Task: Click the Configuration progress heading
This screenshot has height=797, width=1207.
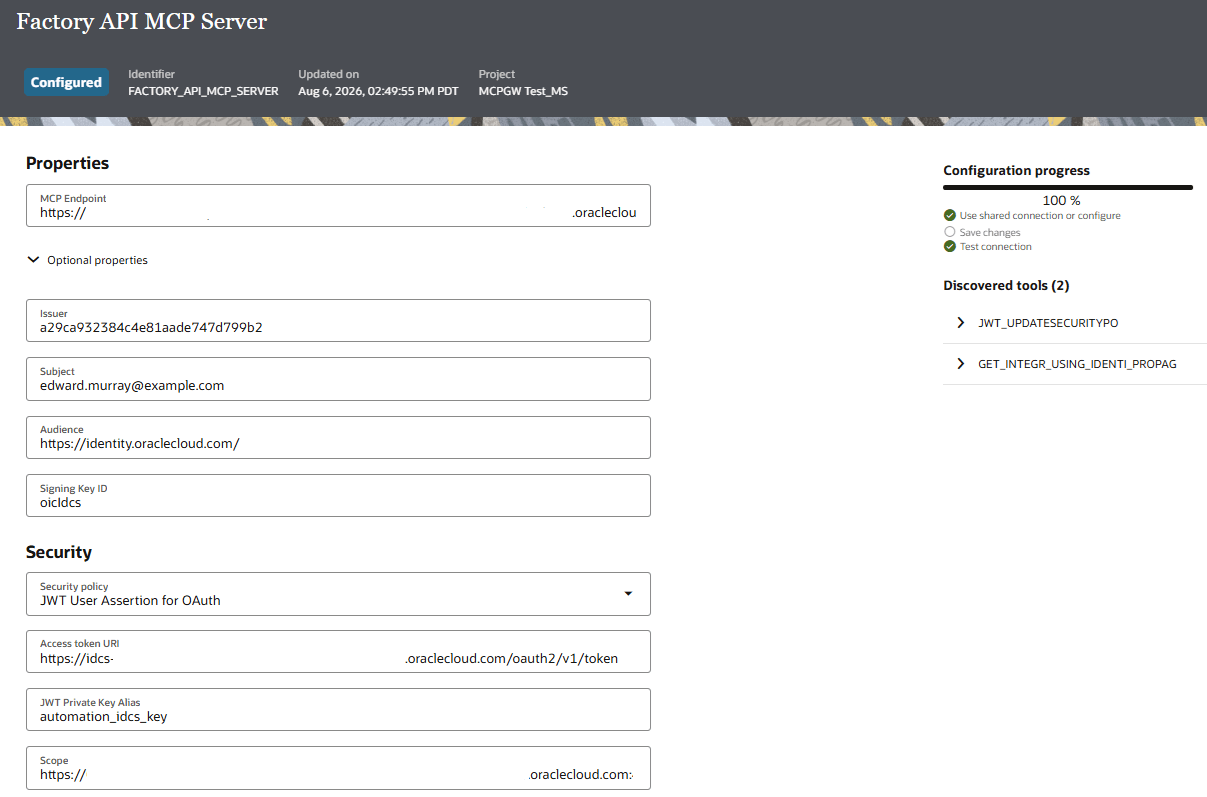Action: tap(1017, 170)
